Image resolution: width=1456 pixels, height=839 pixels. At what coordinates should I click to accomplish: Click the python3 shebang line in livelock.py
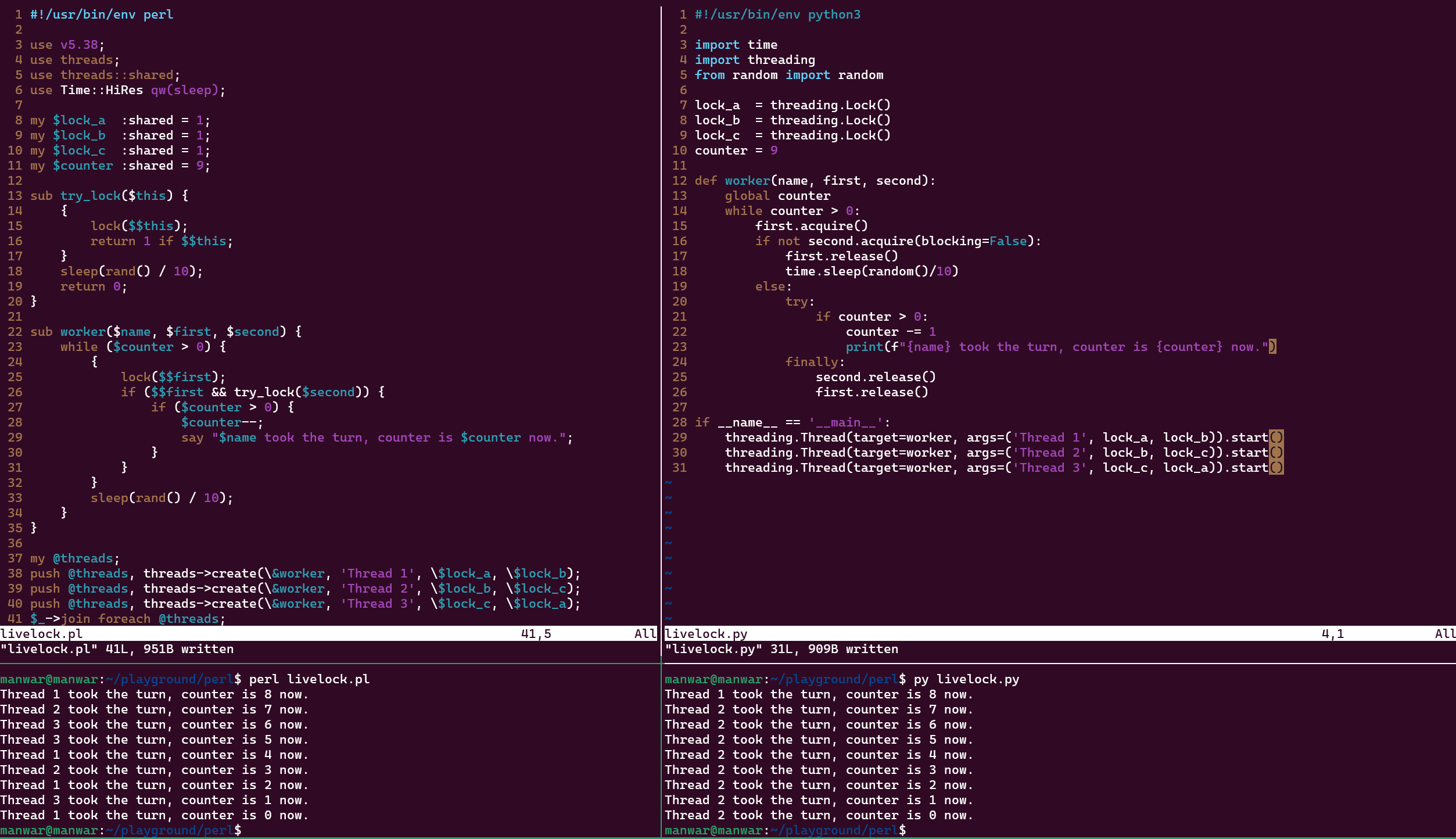click(x=778, y=15)
